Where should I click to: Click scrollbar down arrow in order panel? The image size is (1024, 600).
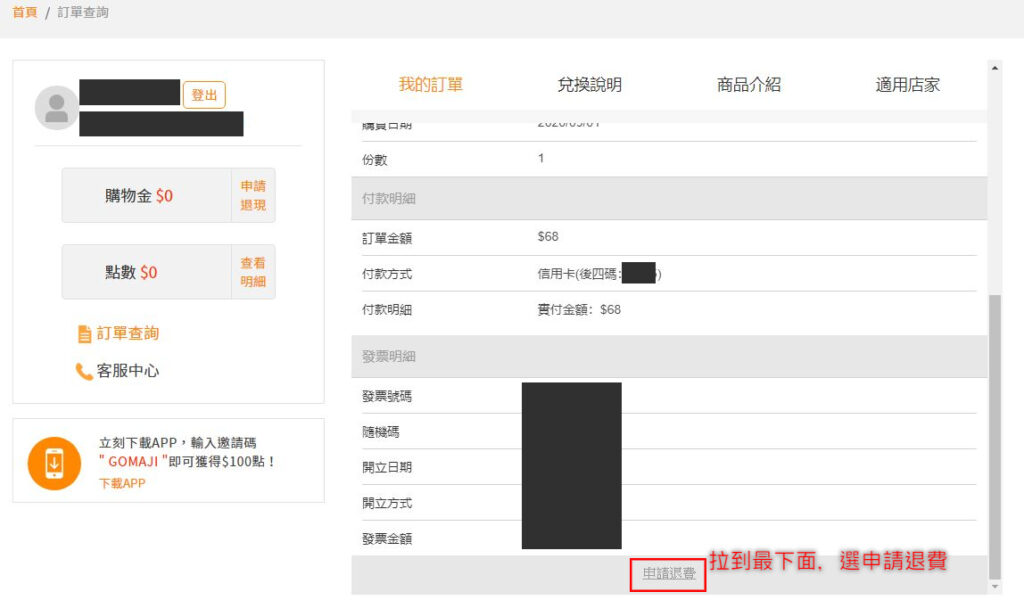coord(994,586)
